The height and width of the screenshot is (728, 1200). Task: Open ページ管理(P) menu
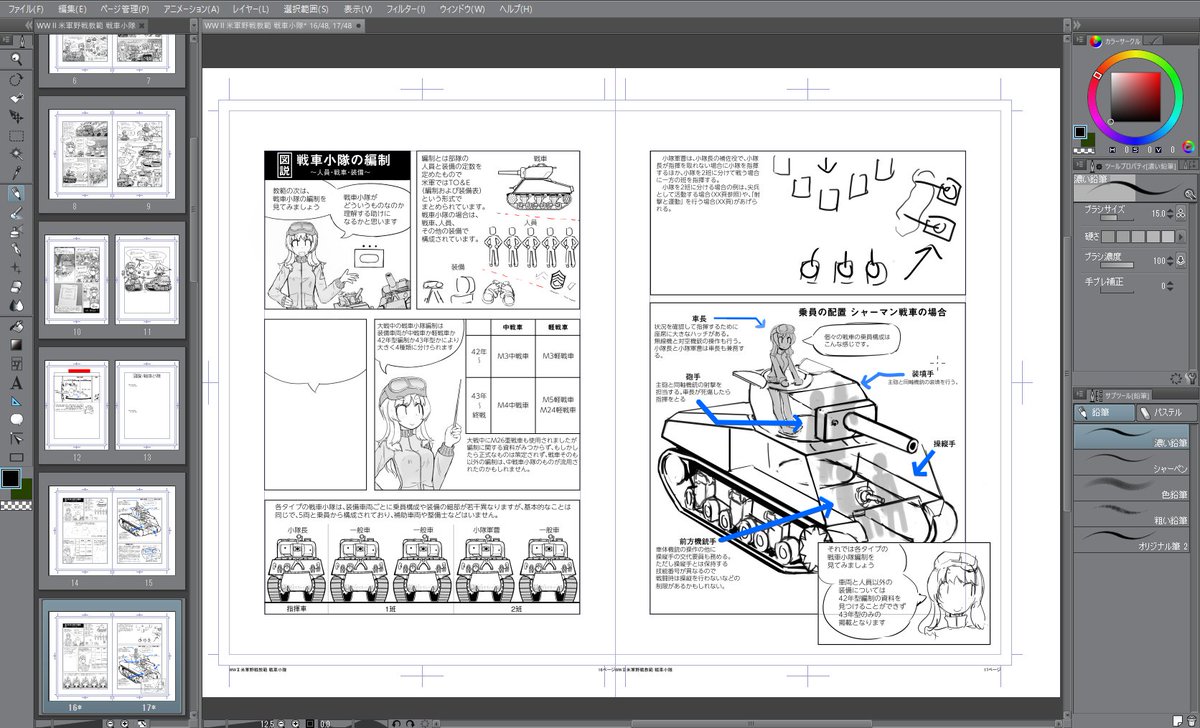pyautogui.click(x=125, y=8)
